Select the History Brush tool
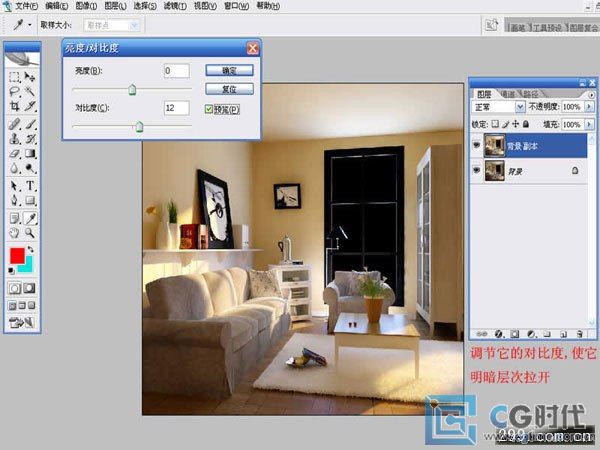 tap(30, 139)
